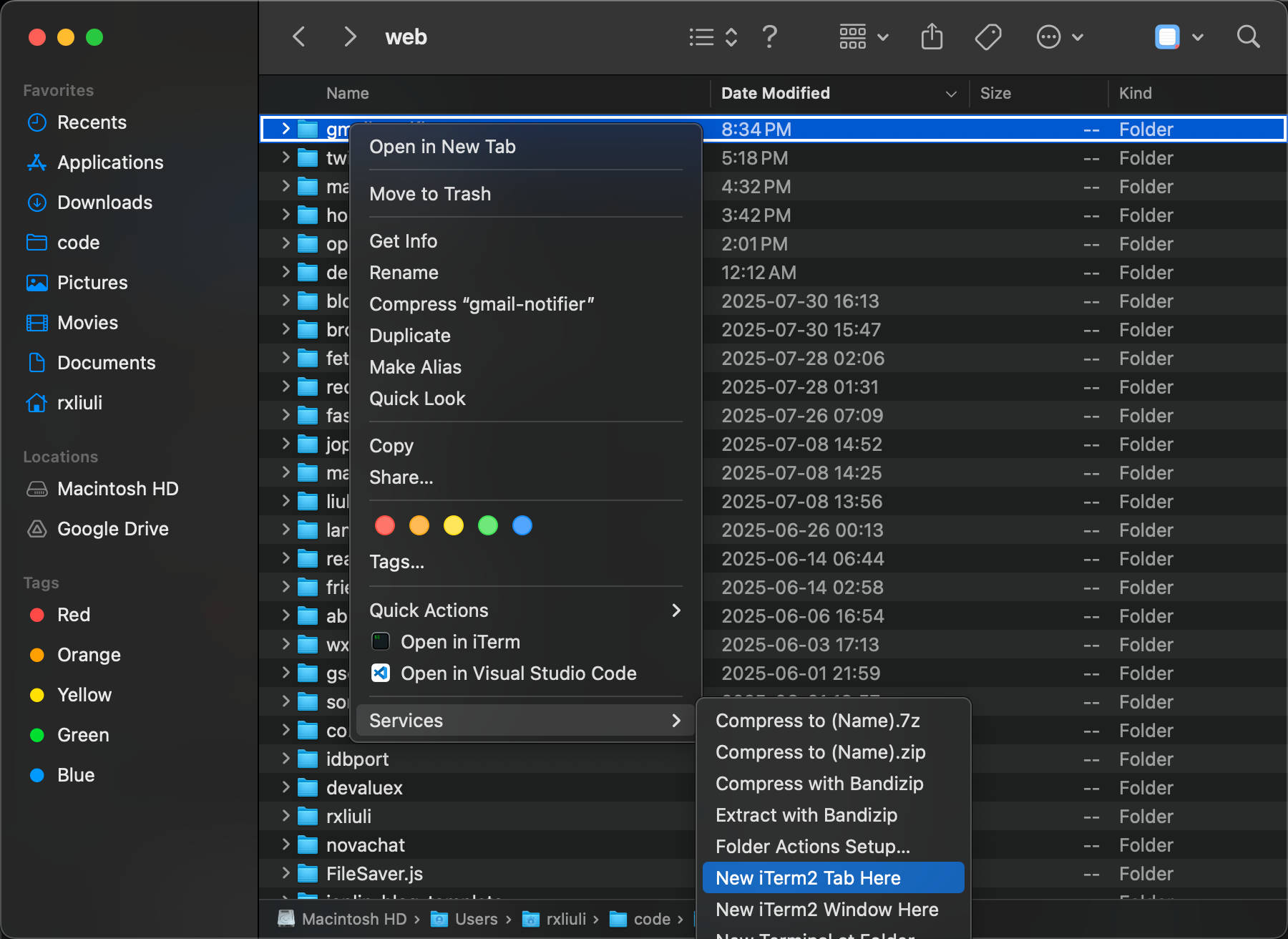Click the Edit Tags toolbar icon
The height and width of the screenshot is (939, 1288).
[988, 37]
